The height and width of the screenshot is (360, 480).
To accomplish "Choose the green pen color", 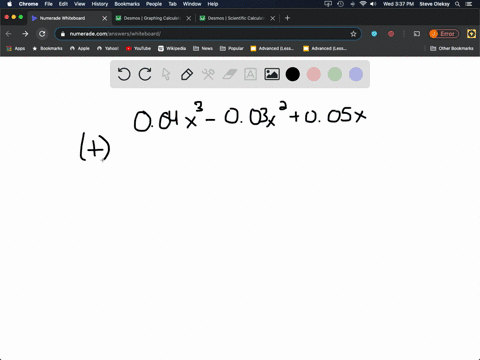I will click(x=335, y=74).
